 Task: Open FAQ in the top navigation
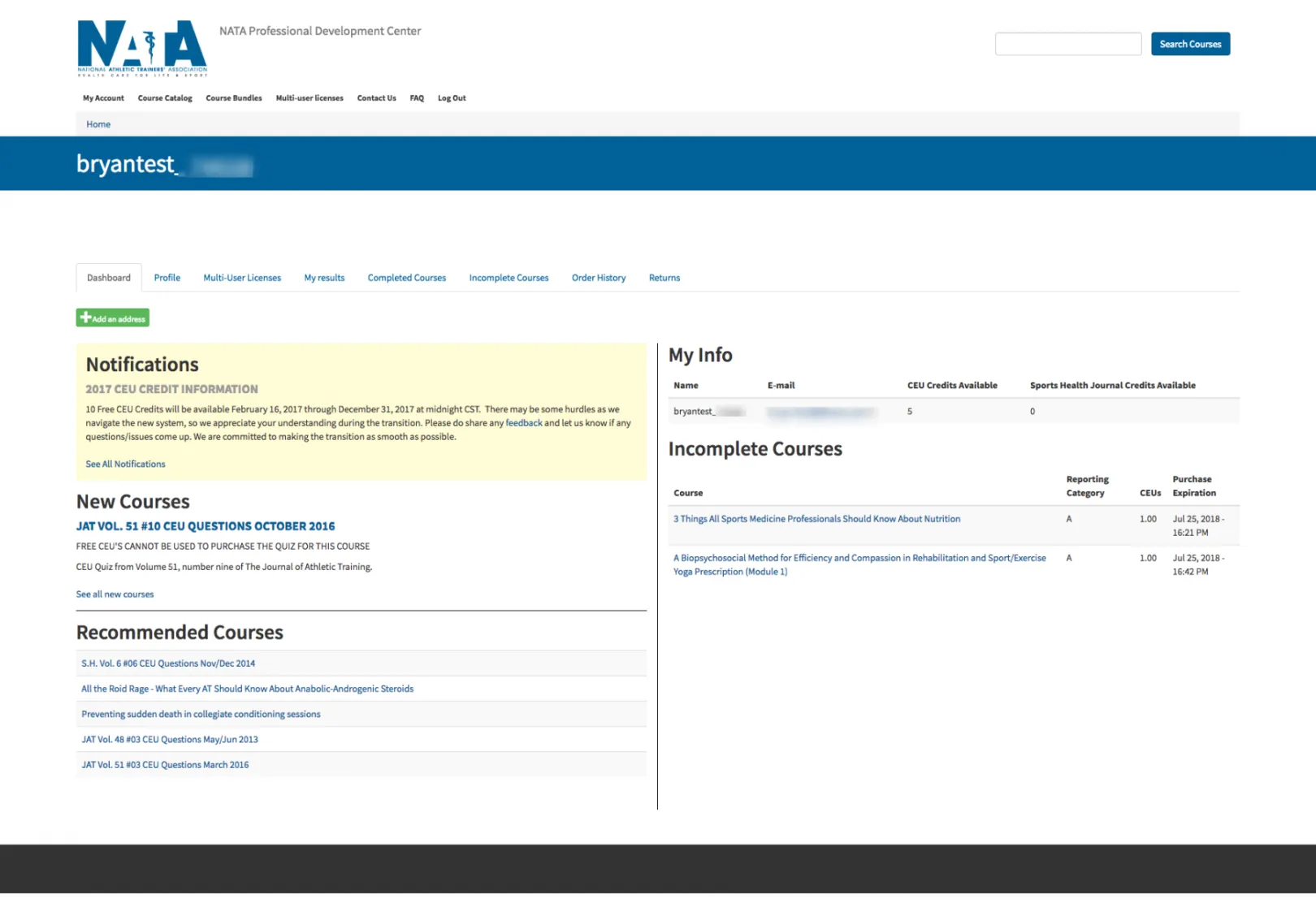[x=417, y=98]
